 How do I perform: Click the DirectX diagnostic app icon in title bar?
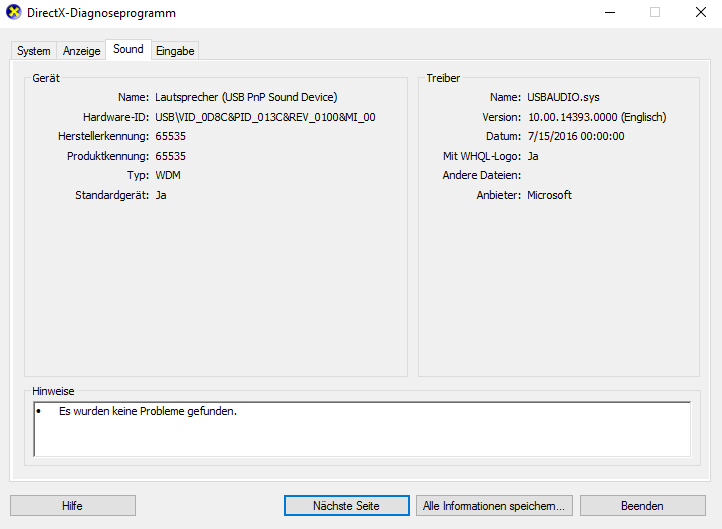[x=13, y=12]
